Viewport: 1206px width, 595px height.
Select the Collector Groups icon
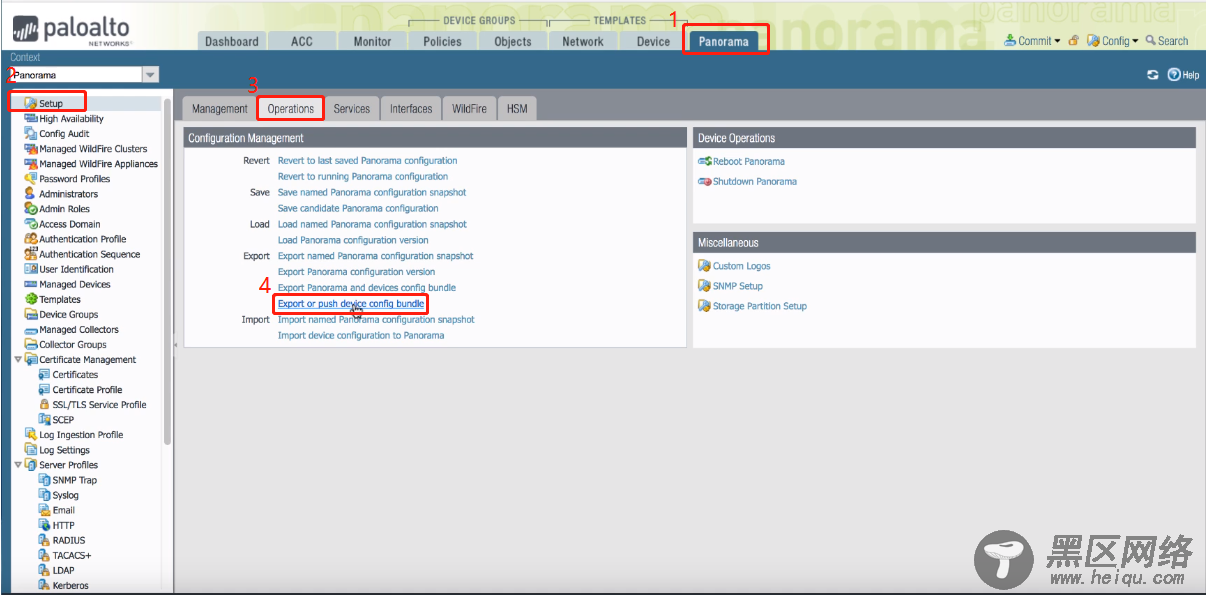[31, 344]
